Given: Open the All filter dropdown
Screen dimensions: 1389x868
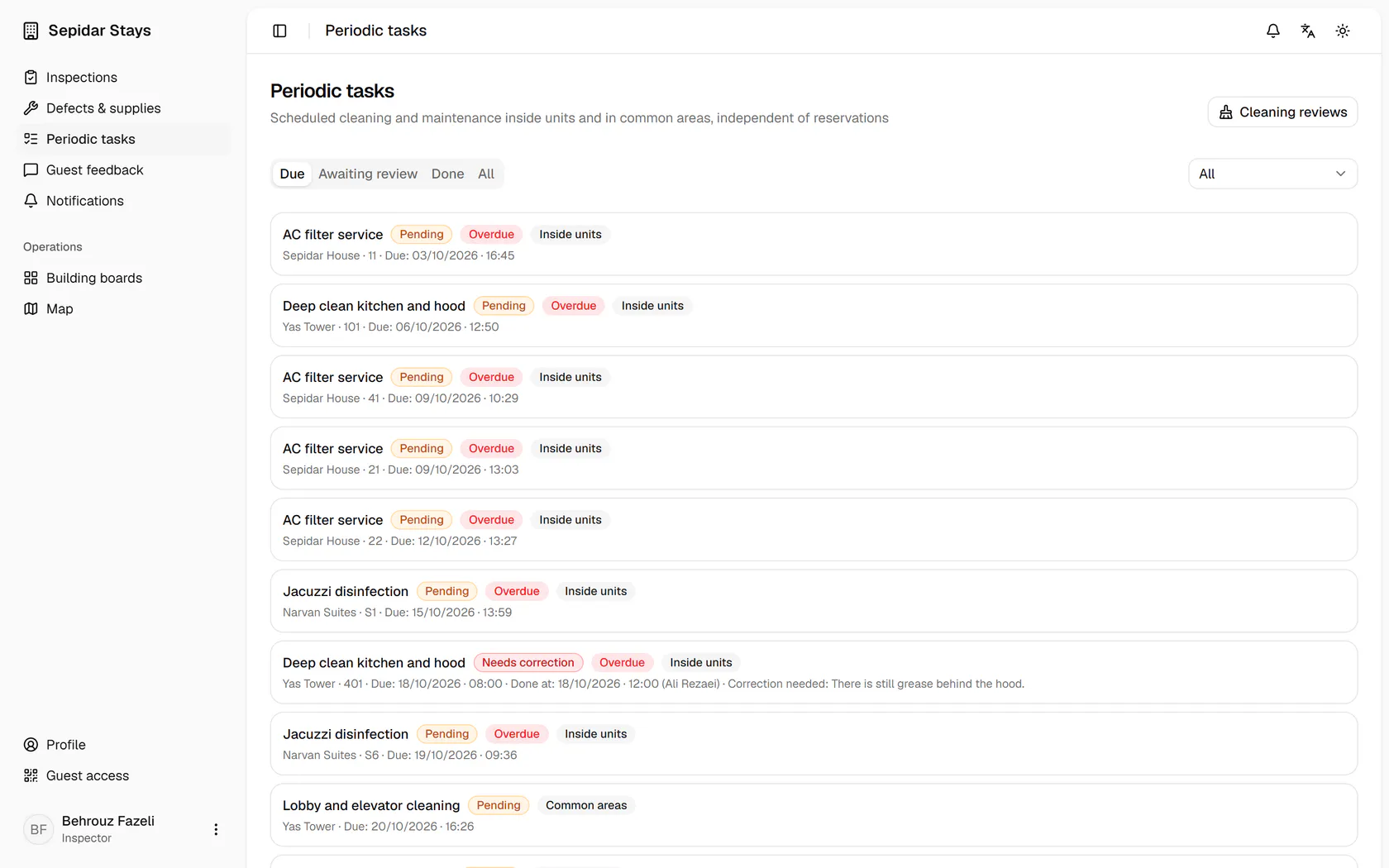Looking at the screenshot, I should [1272, 174].
